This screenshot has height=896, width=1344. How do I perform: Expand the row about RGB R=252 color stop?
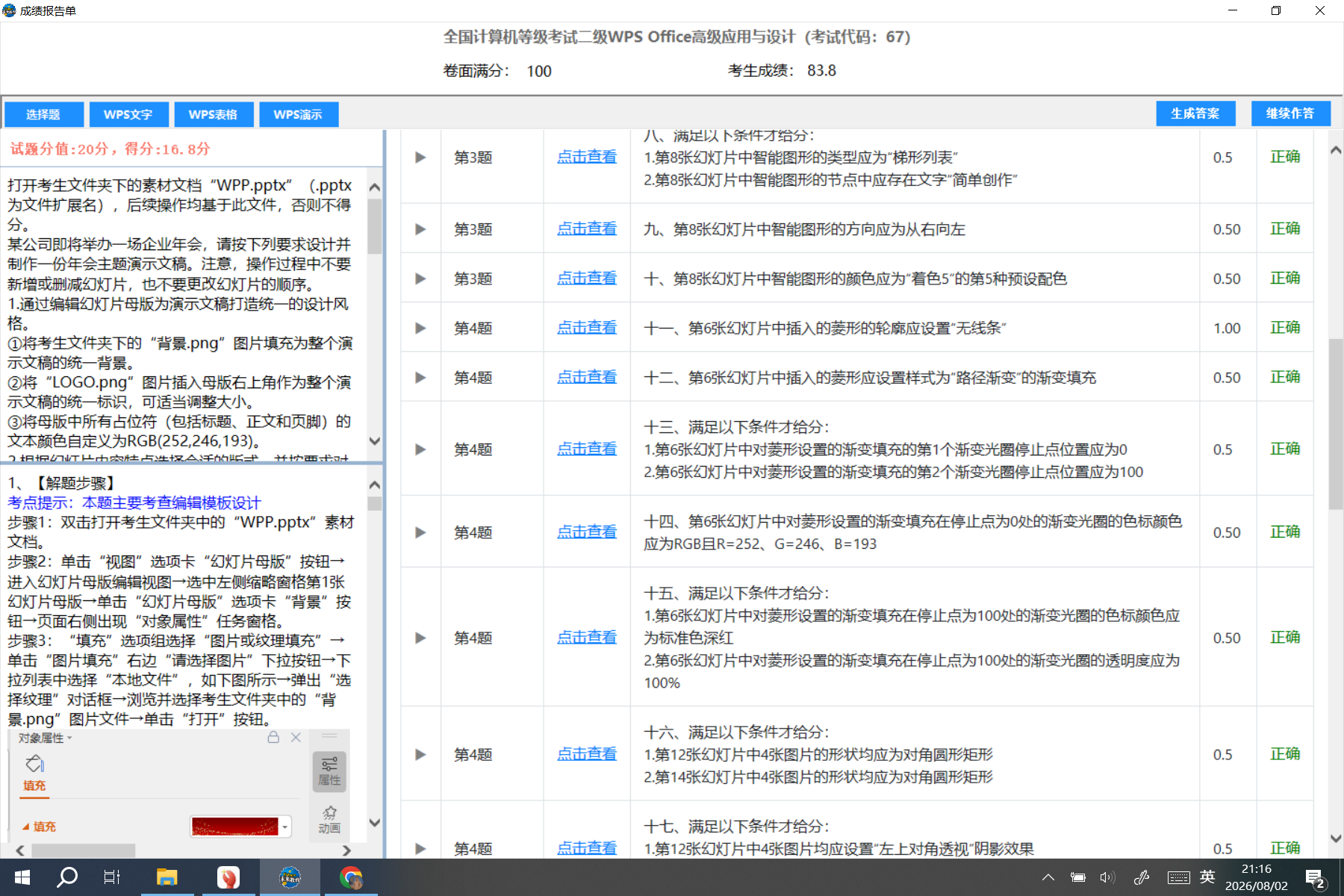pos(420,532)
